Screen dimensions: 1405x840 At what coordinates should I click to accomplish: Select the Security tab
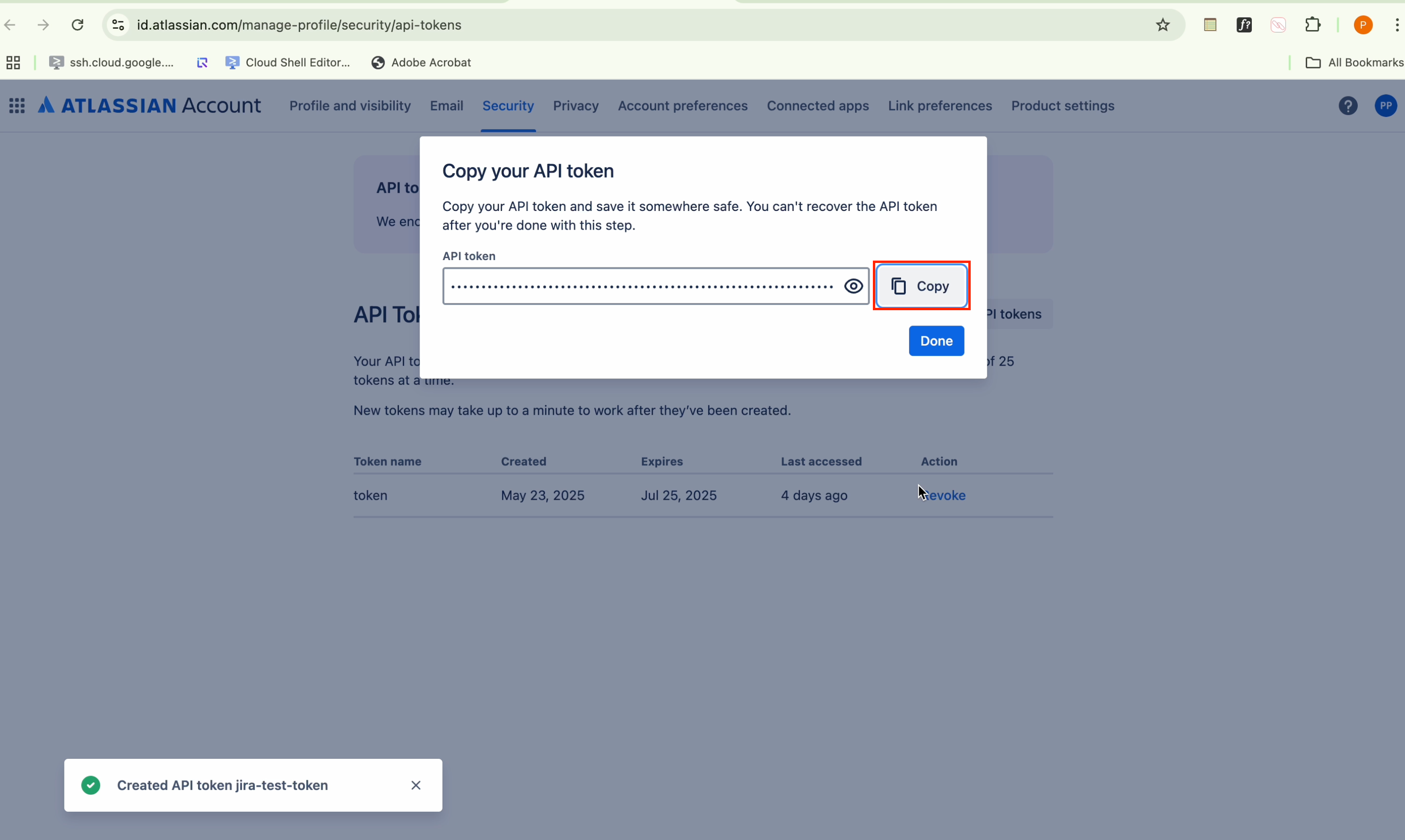[x=508, y=106]
